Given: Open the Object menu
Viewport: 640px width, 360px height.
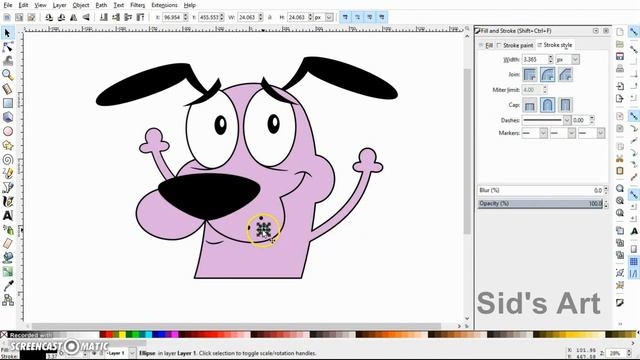Looking at the screenshot, I should [x=80, y=5].
